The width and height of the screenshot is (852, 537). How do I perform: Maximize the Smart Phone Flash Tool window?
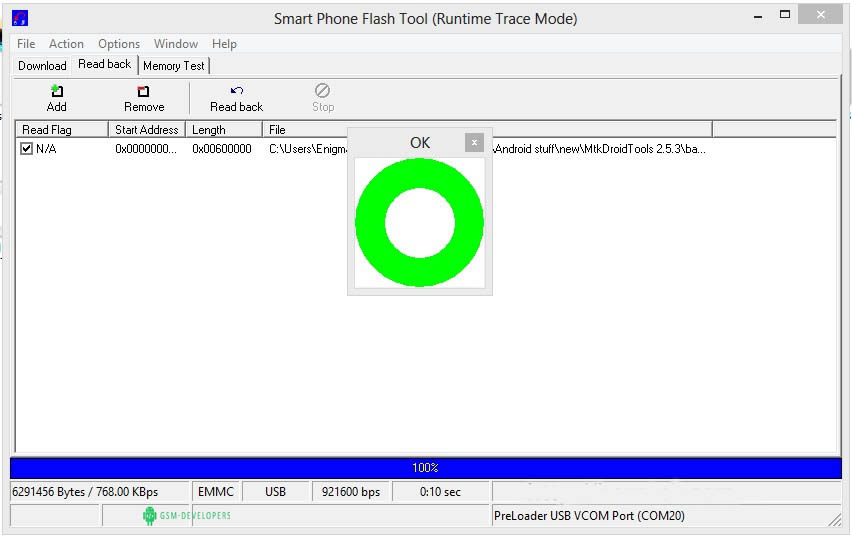[785, 15]
